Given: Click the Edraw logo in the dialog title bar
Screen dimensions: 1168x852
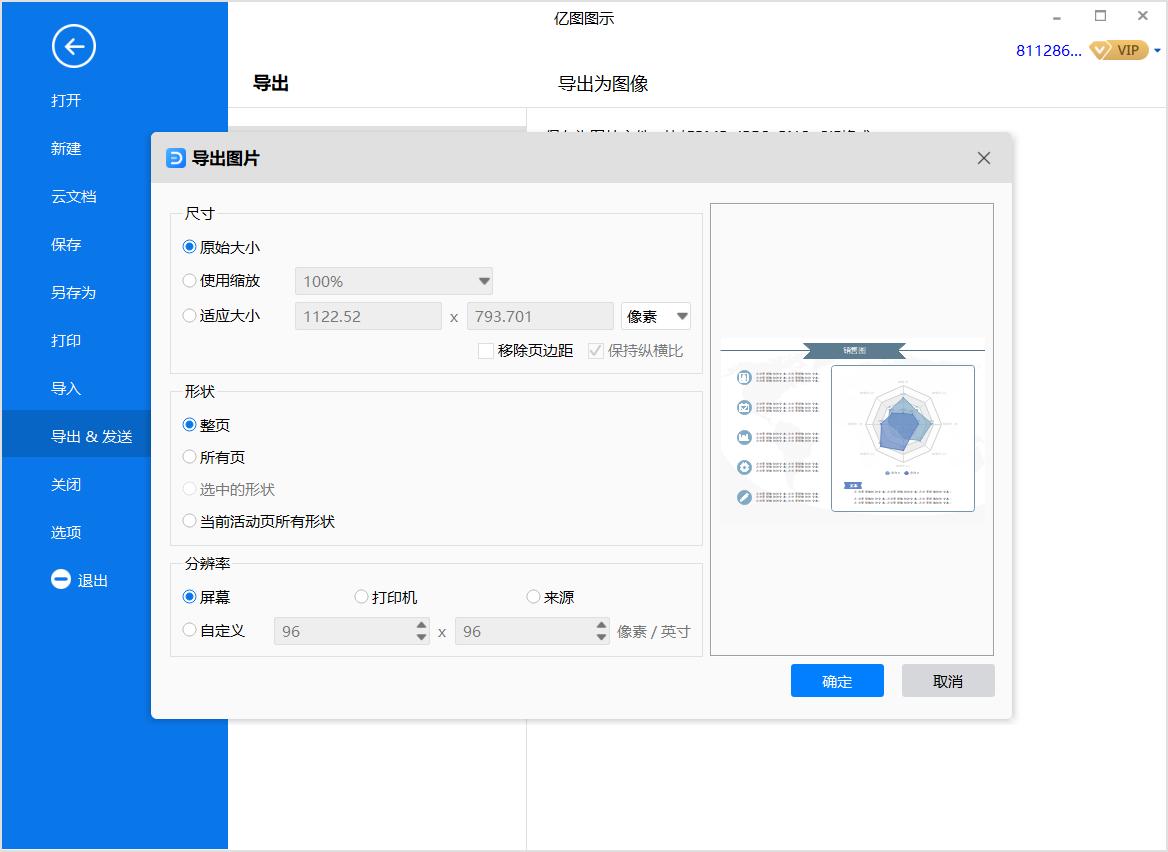Looking at the screenshot, I should [173, 158].
